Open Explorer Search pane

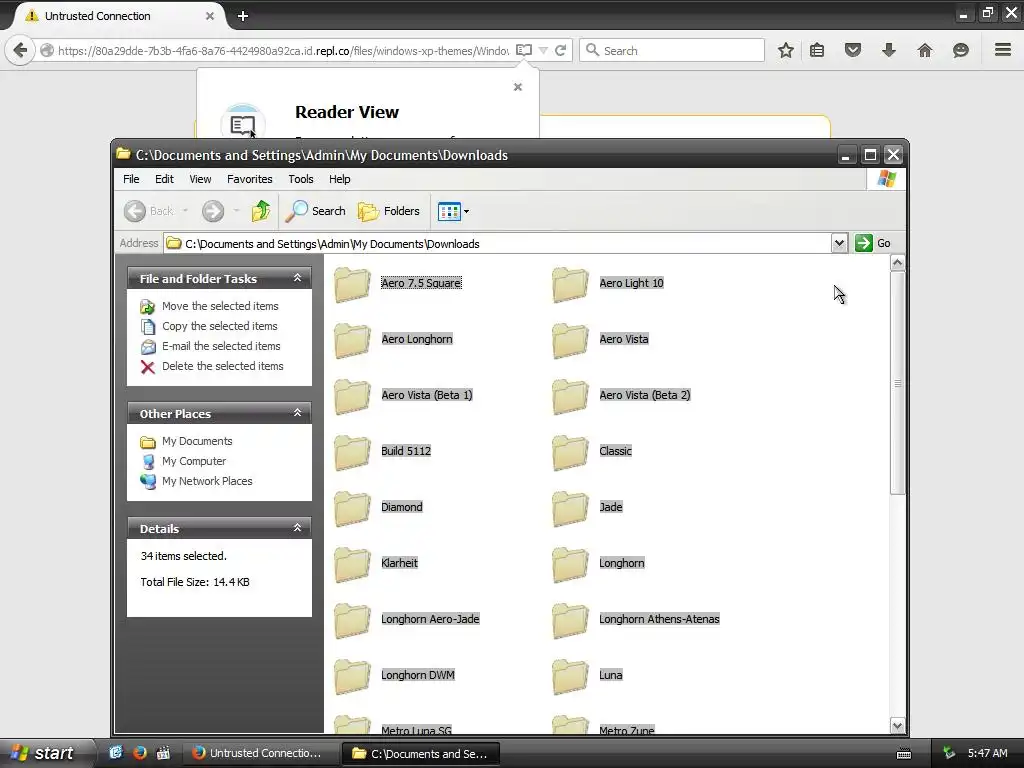coord(315,211)
